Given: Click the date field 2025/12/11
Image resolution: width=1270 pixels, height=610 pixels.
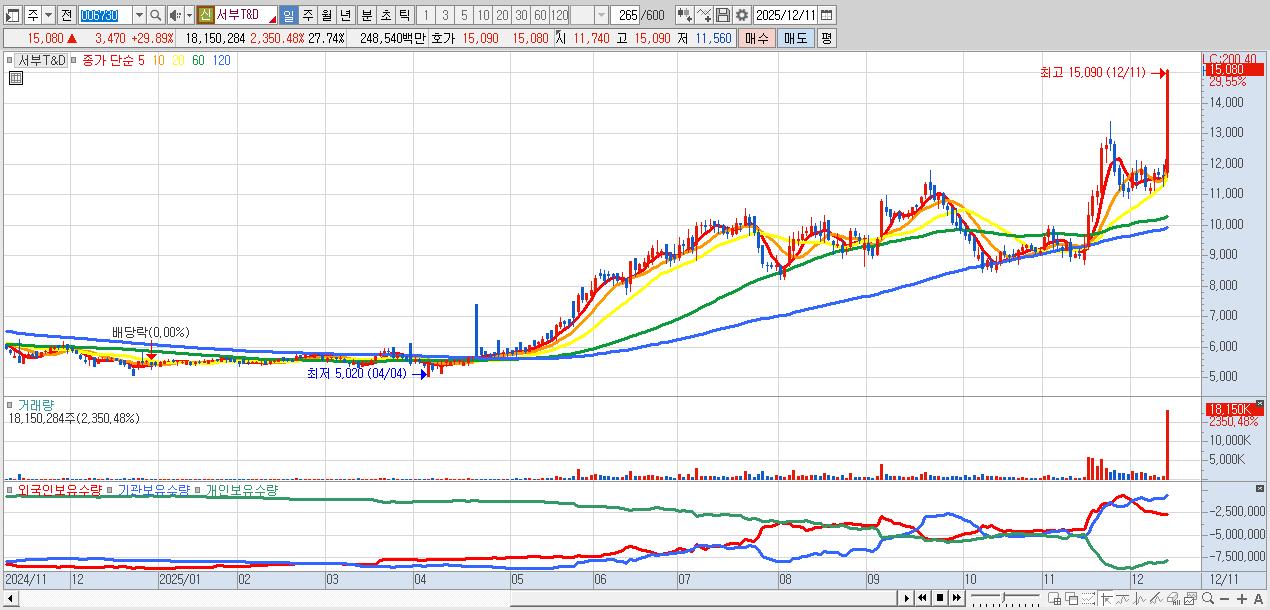Looking at the screenshot, I should (785, 15).
